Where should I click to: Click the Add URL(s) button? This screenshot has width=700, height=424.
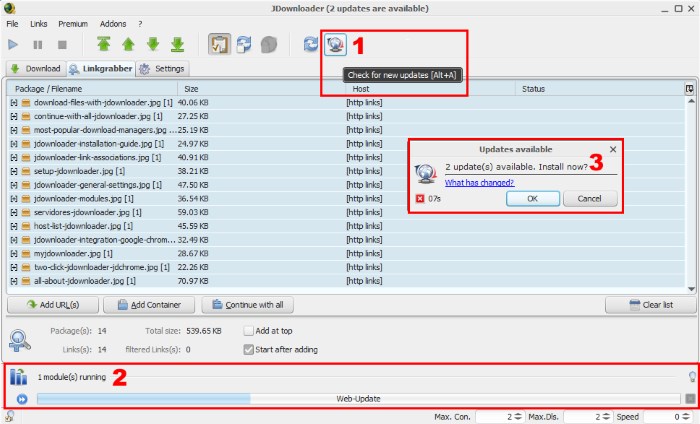[x=53, y=305]
